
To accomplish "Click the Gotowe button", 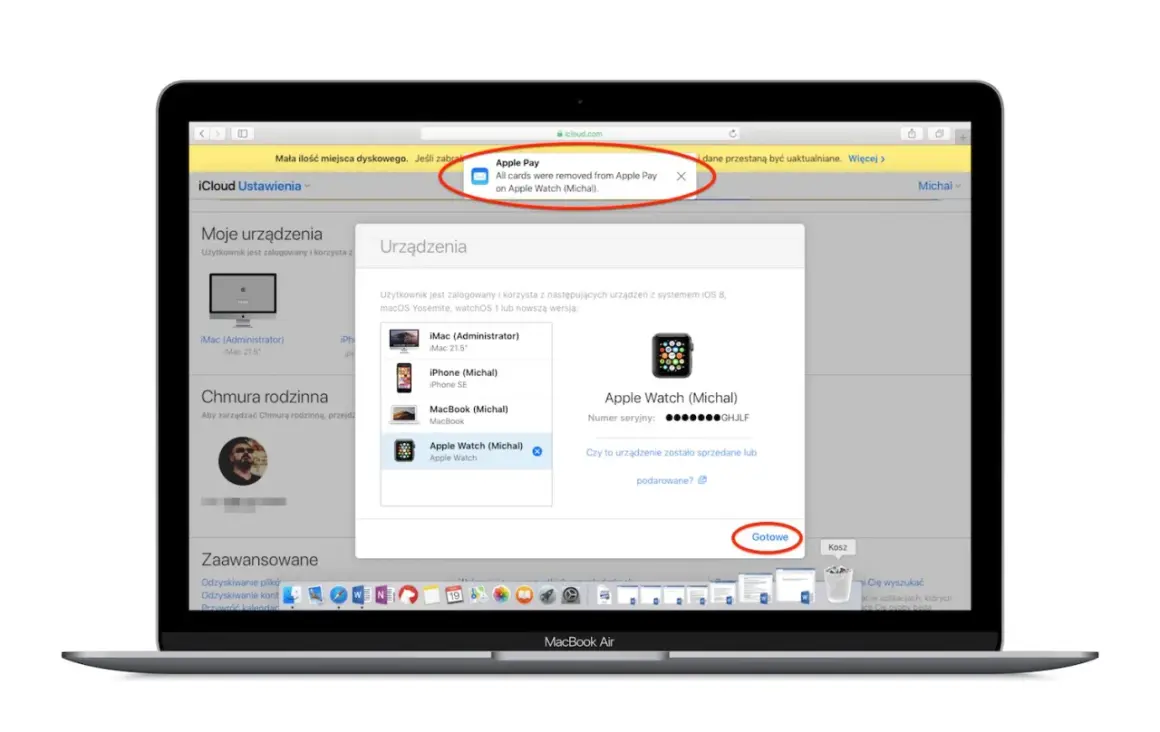I will pos(769,537).
